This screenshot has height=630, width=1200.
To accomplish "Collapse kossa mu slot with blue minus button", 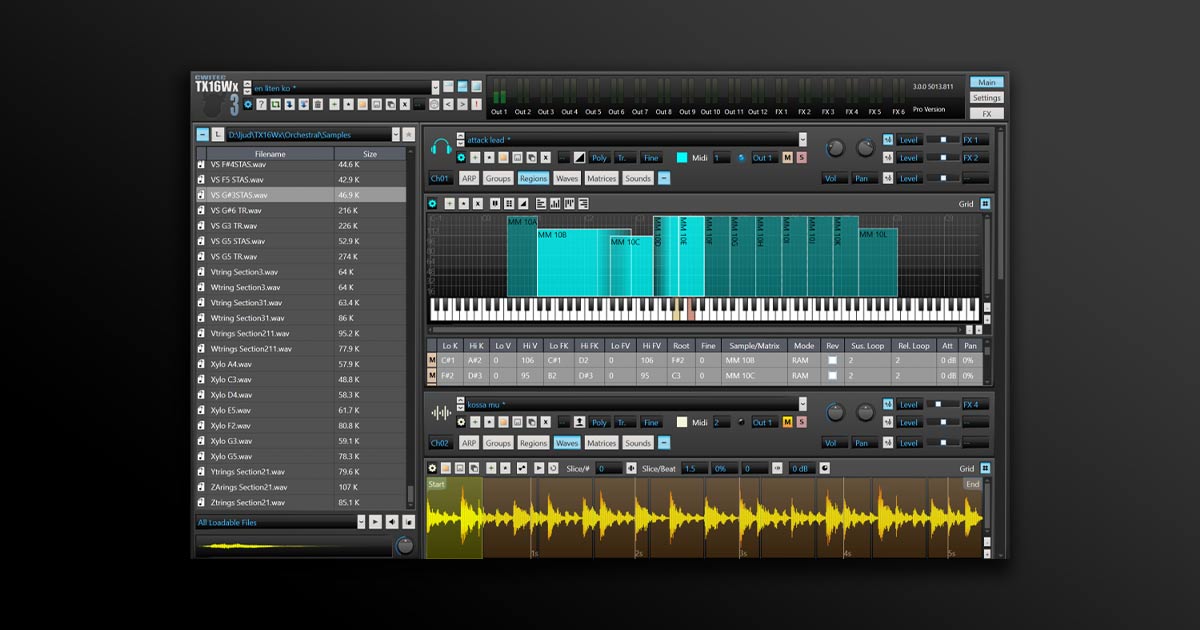I will pos(664,443).
